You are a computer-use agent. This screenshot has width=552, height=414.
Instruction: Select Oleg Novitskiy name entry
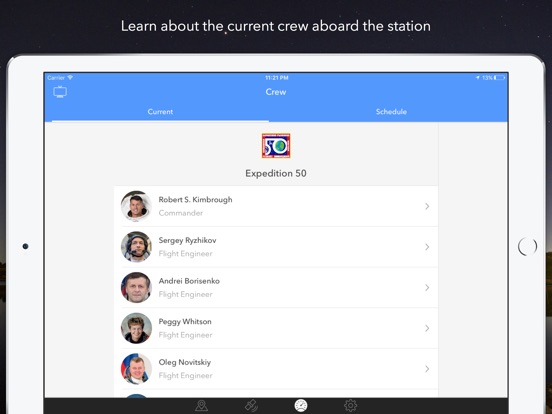click(x=185, y=362)
